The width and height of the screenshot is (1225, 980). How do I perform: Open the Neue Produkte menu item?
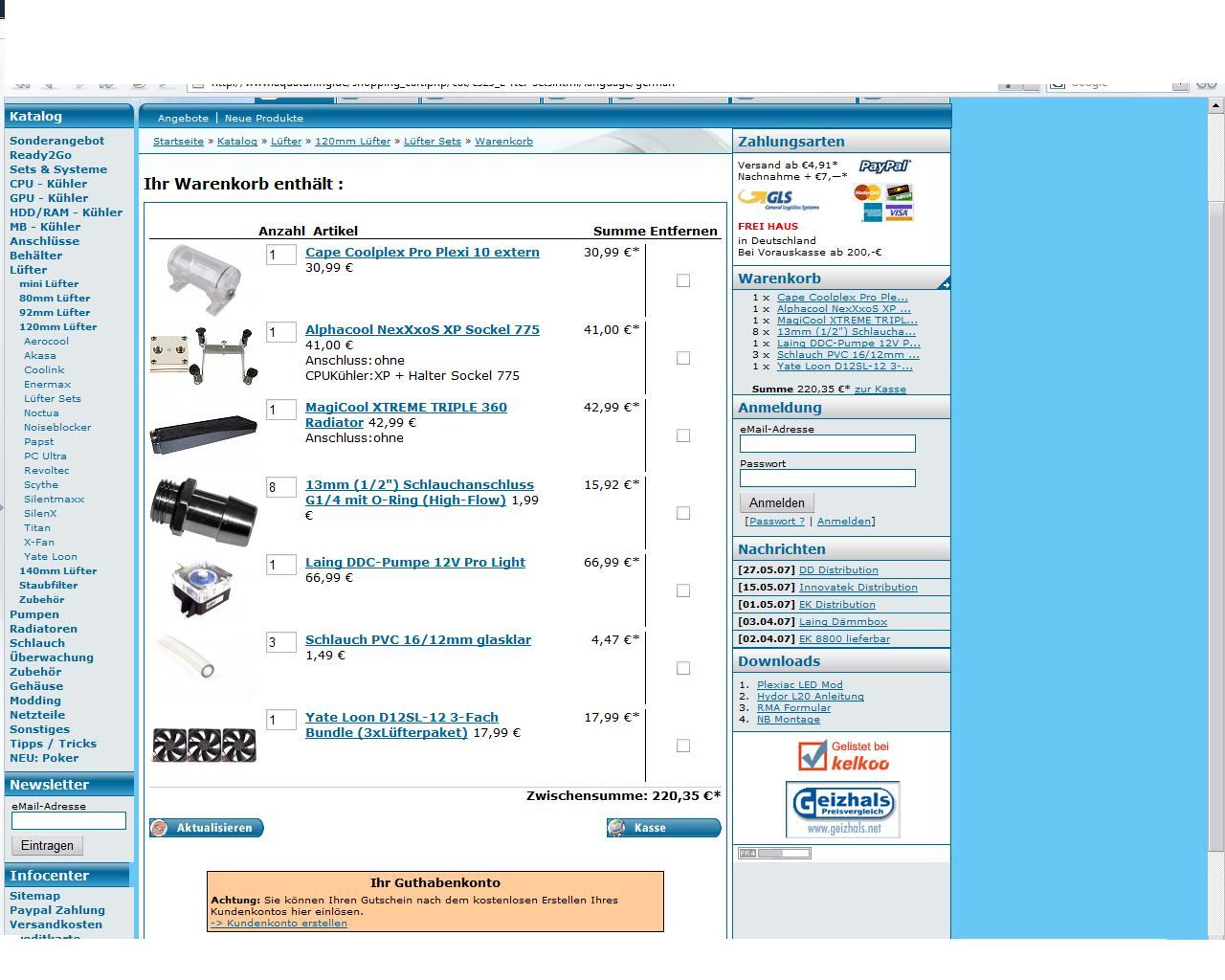(x=264, y=119)
